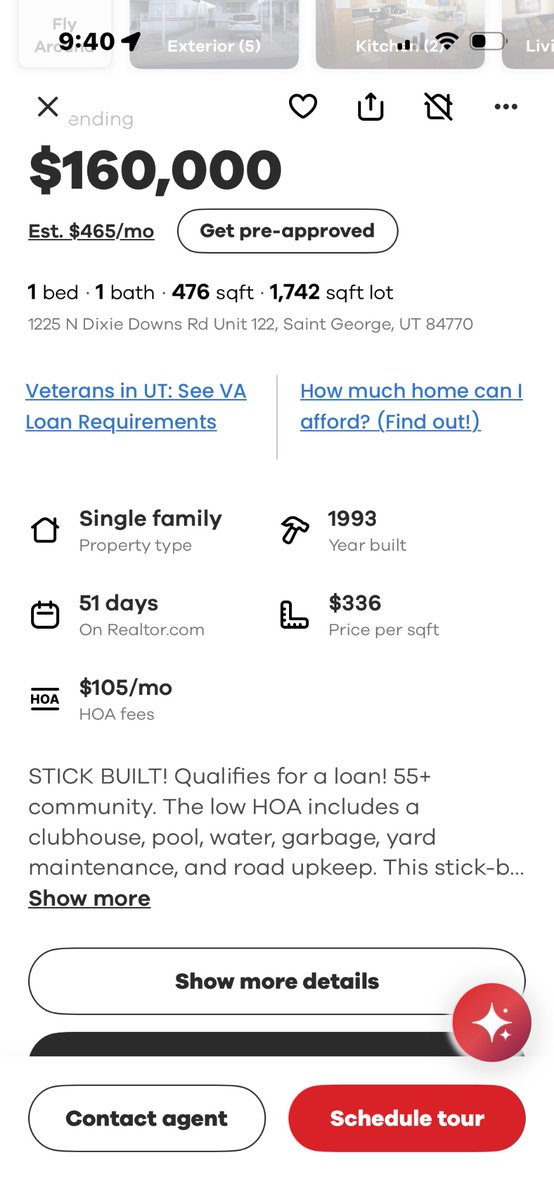This screenshot has height=1200, width=554.
Task: Tap the calendar days on Realtor.com icon
Action: [45, 615]
